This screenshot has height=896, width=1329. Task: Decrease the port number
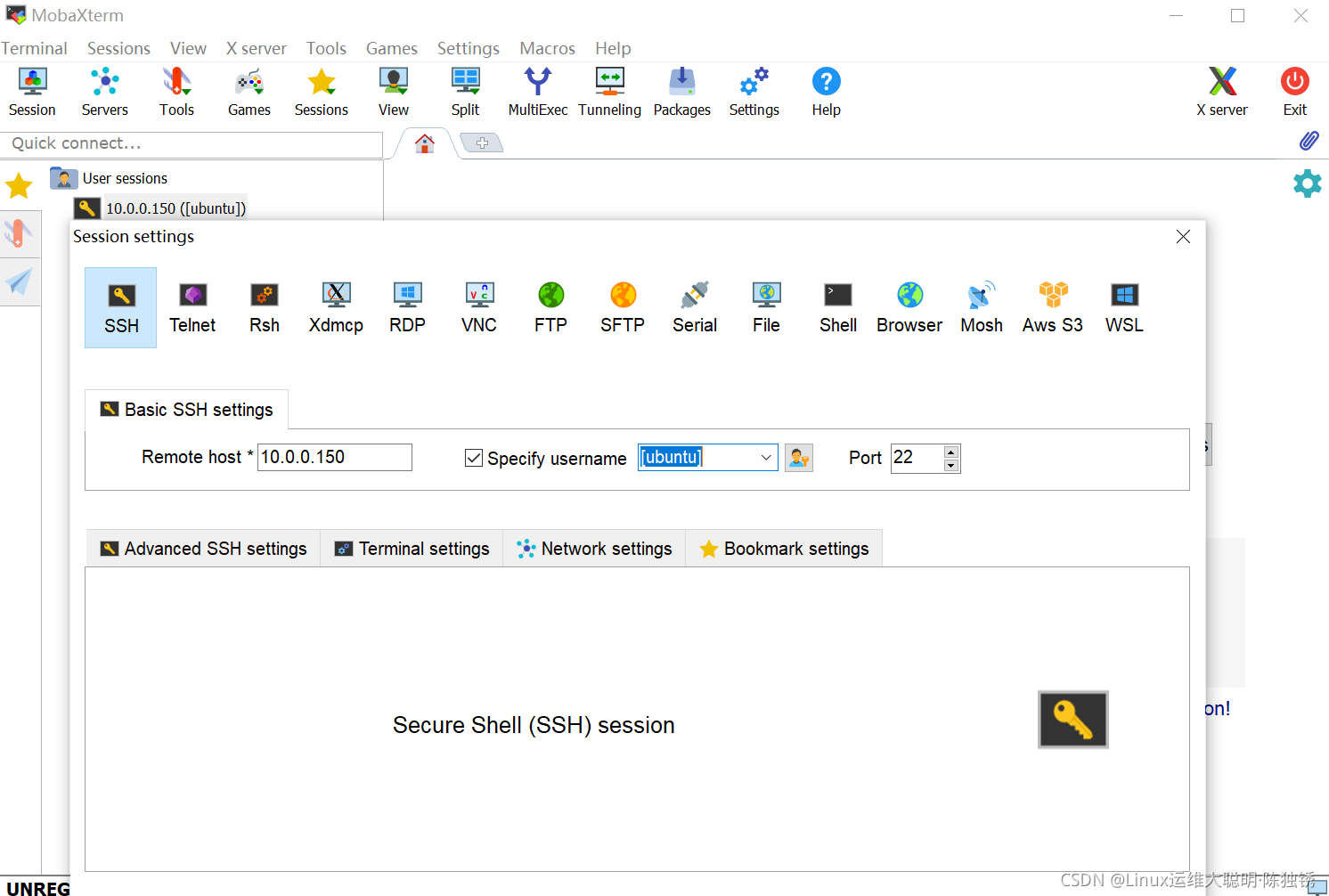pos(951,465)
